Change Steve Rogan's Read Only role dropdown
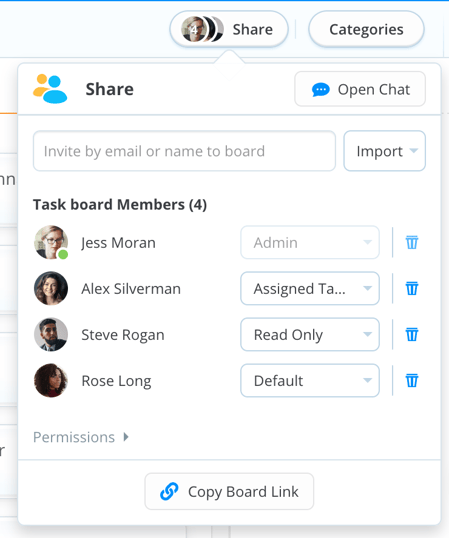The height and width of the screenshot is (538, 449). pyautogui.click(x=310, y=335)
